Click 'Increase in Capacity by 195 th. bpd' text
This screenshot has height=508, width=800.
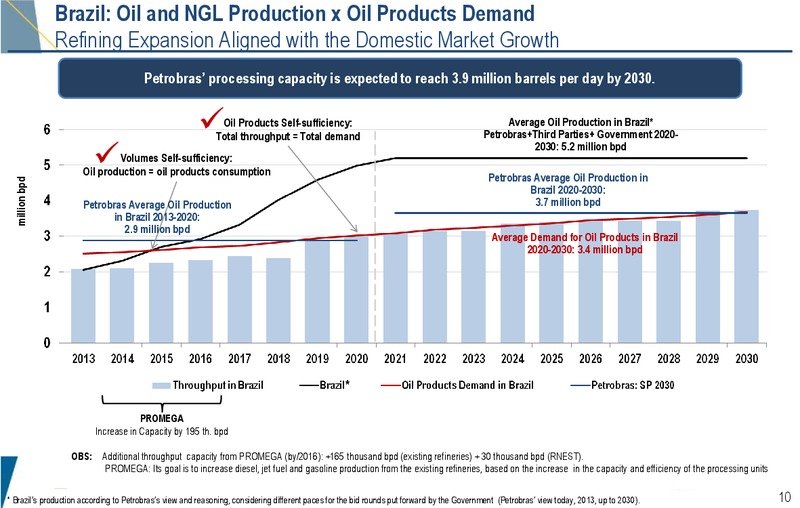(162, 431)
